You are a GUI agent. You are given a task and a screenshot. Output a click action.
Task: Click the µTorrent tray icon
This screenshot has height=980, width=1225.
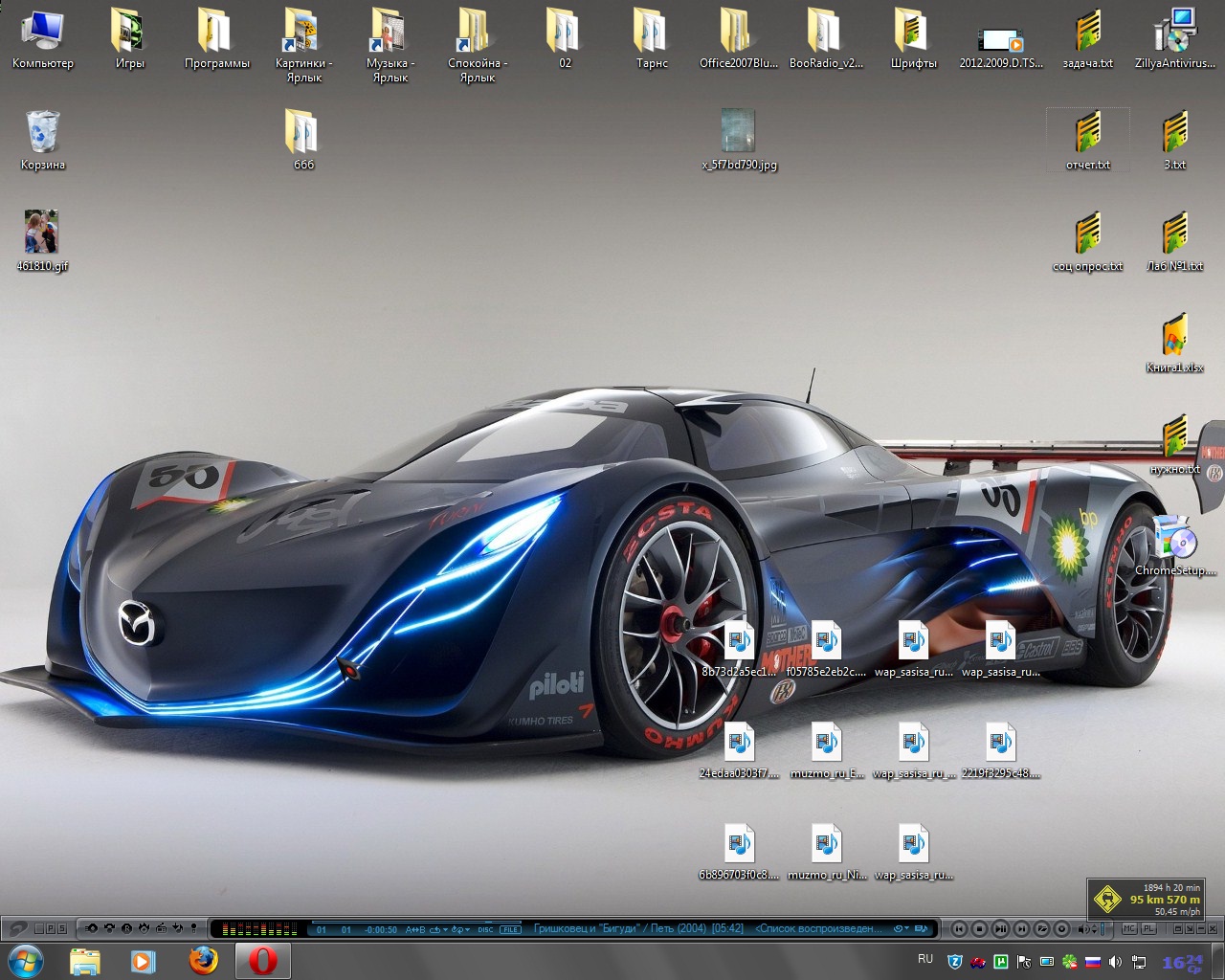(x=1000, y=961)
